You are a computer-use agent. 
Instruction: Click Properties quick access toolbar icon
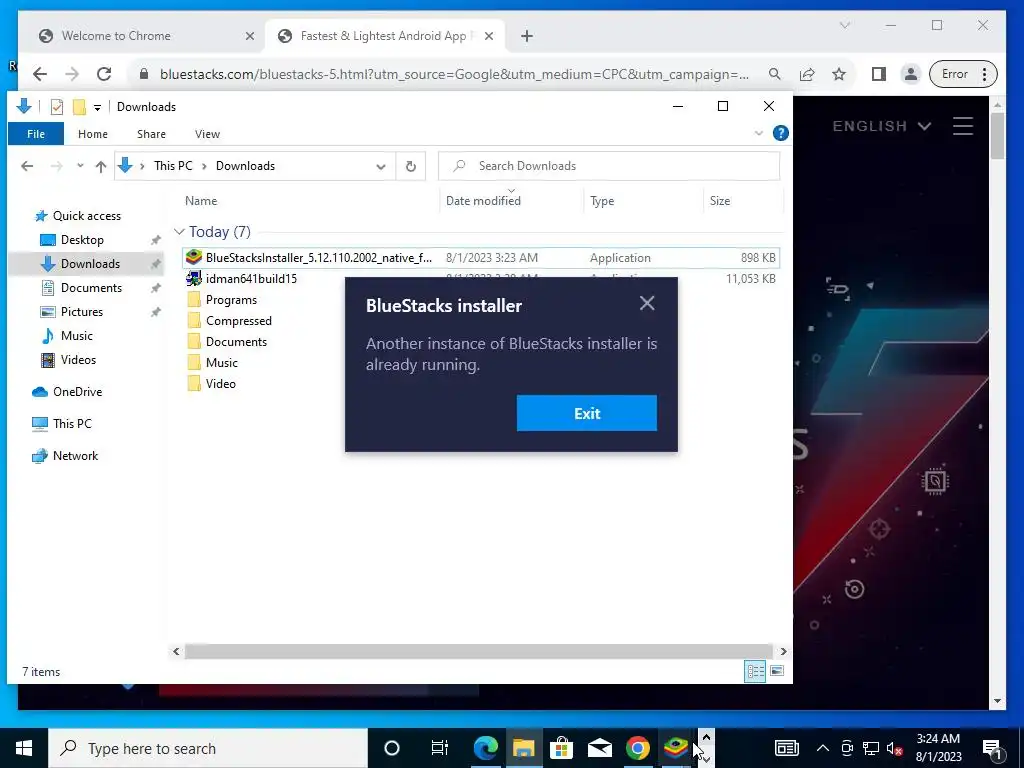click(57, 106)
